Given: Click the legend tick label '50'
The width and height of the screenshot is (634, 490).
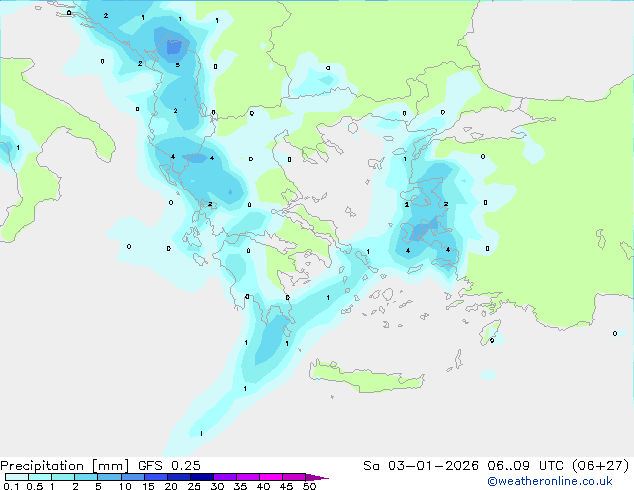Looking at the screenshot, I should point(309,486).
